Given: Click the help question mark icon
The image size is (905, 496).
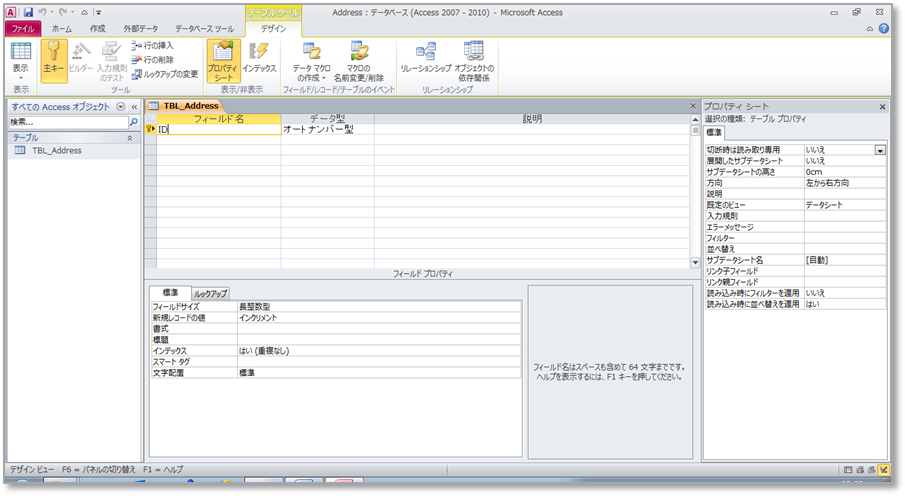Looking at the screenshot, I should pos(884,28).
